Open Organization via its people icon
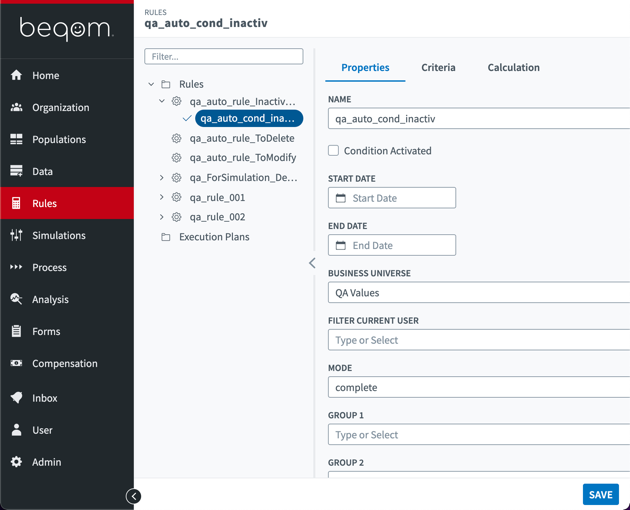This screenshot has width=630, height=510. 16,107
